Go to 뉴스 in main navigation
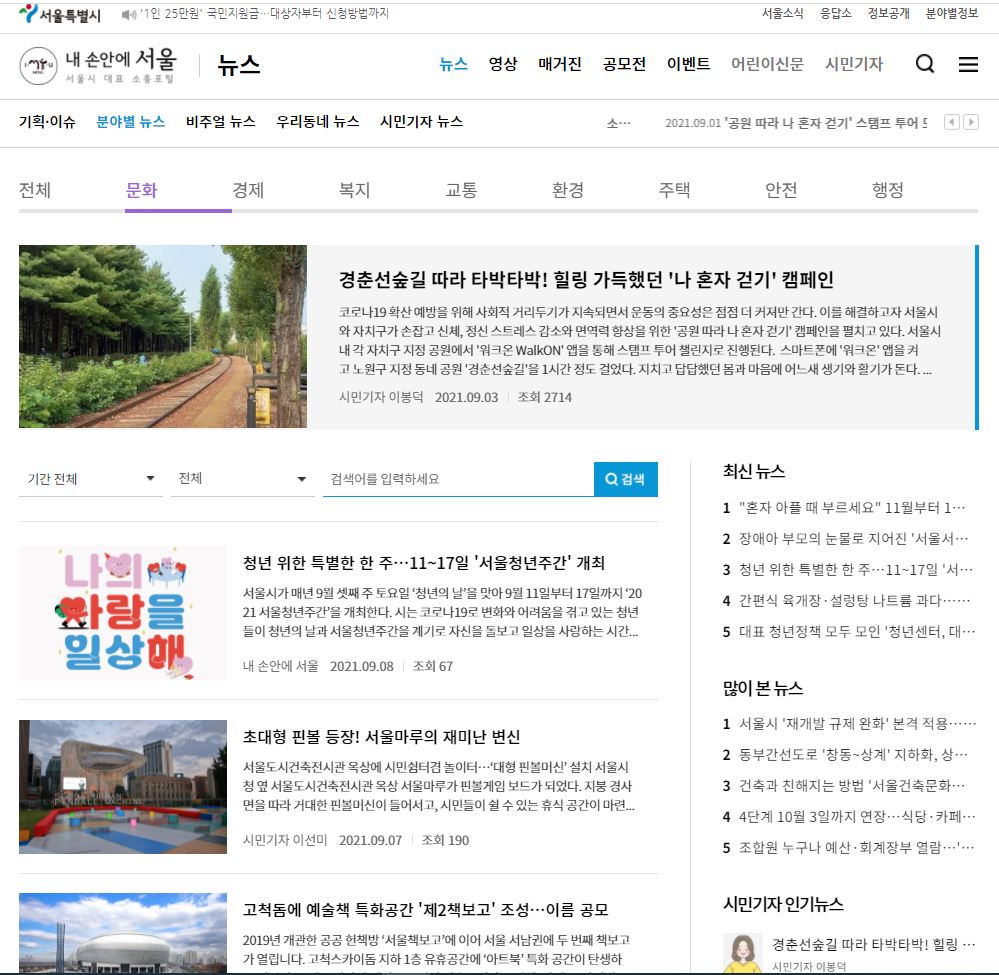Image resolution: width=999 pixels, height=975 pixels. (454, 64)
